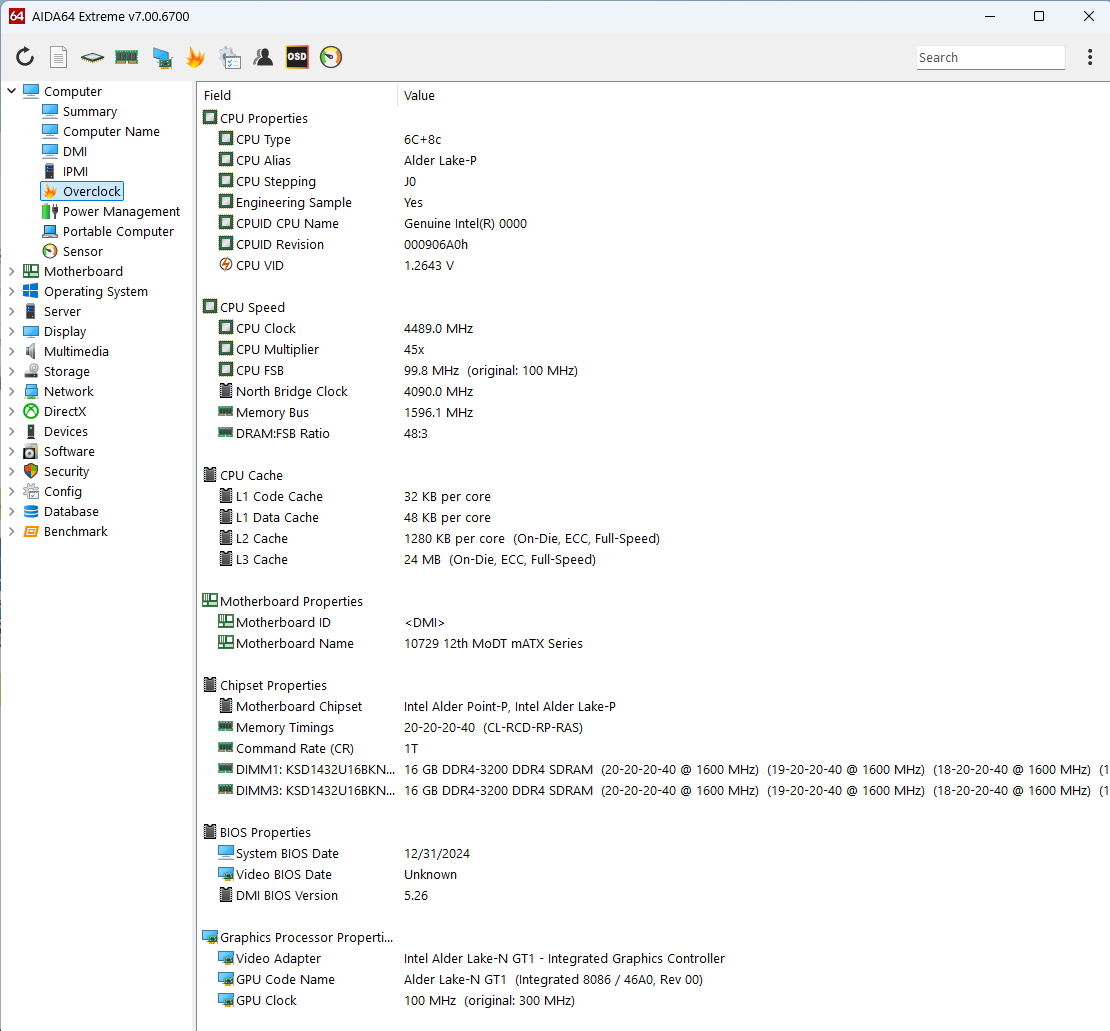Select the DIMM1 memory module row
Viewport: 1110px width, 1031px height.
(x=653, y=769)
